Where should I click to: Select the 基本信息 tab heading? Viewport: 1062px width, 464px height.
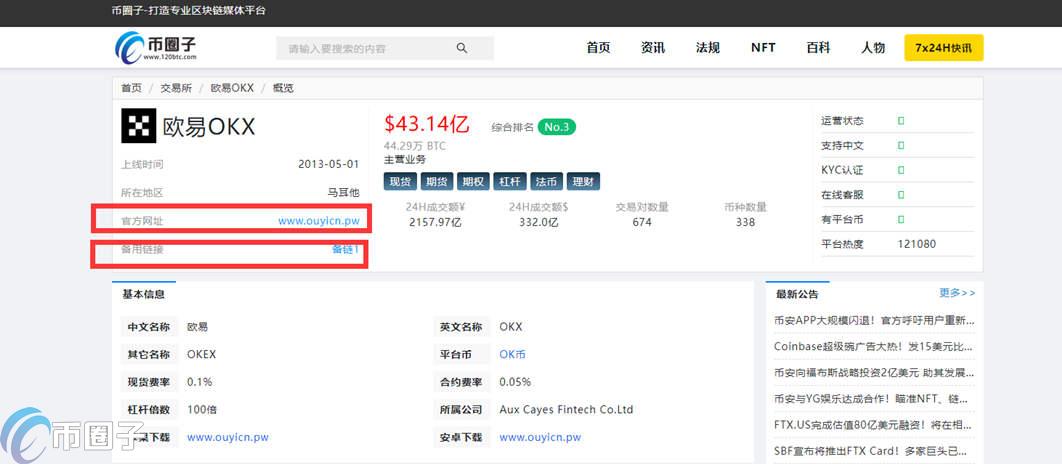pyautogui.click(x=144, y=294)
